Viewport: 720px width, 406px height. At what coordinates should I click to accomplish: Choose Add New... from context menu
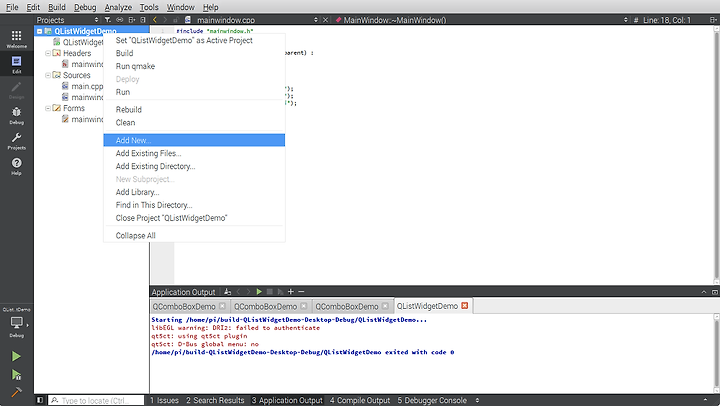(194, 140)
